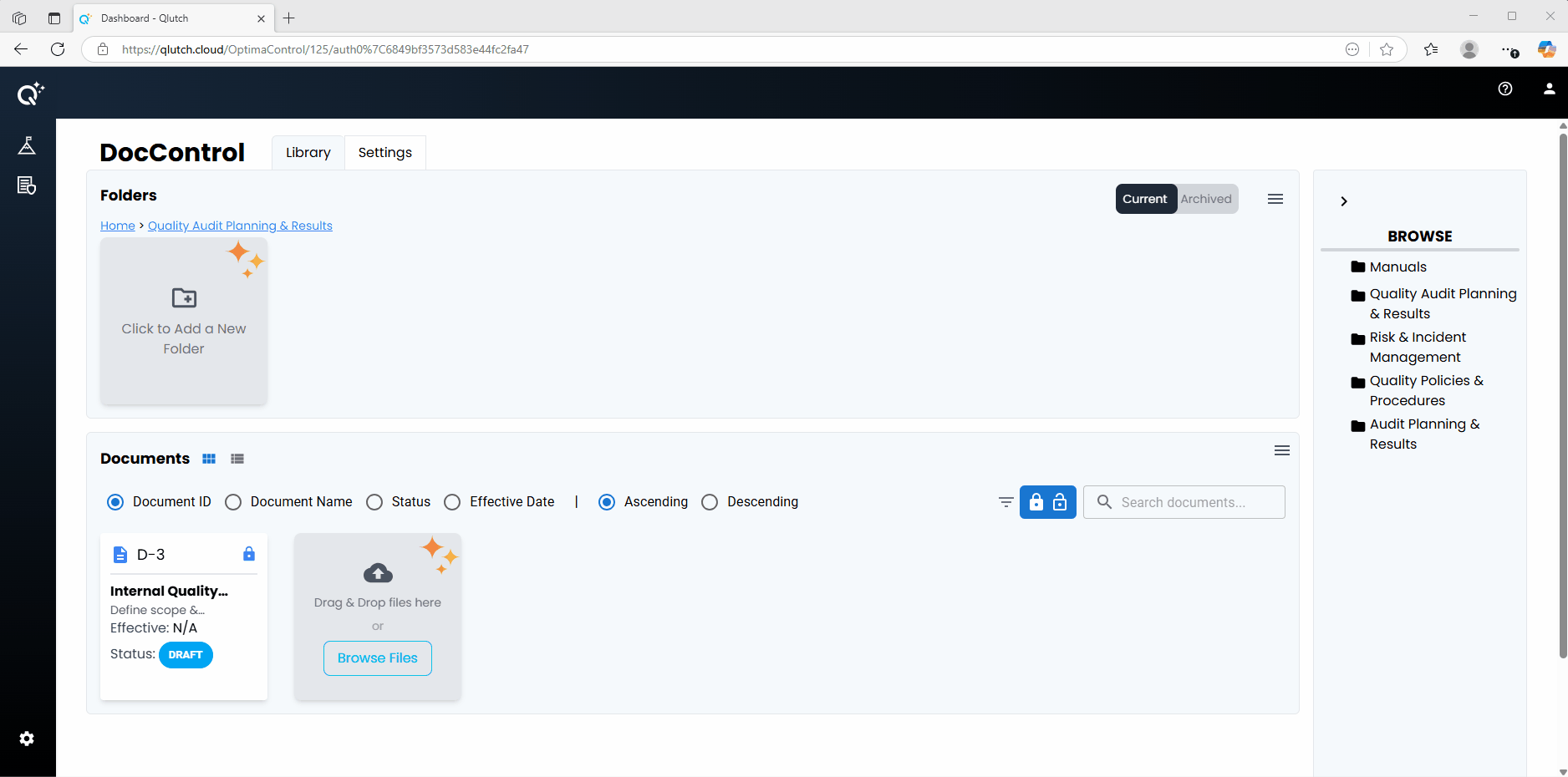Go to Home breadcrumb link
This screenshot has width=1568, height=777.
pyautogui.click(x=118, y=226)
